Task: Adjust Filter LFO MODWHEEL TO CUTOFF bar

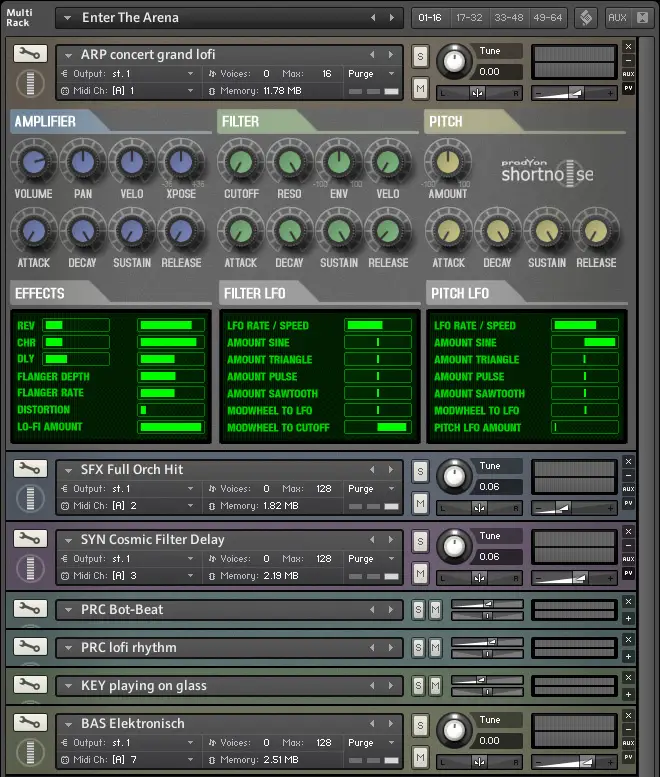Action: click(x=378, y=427)
